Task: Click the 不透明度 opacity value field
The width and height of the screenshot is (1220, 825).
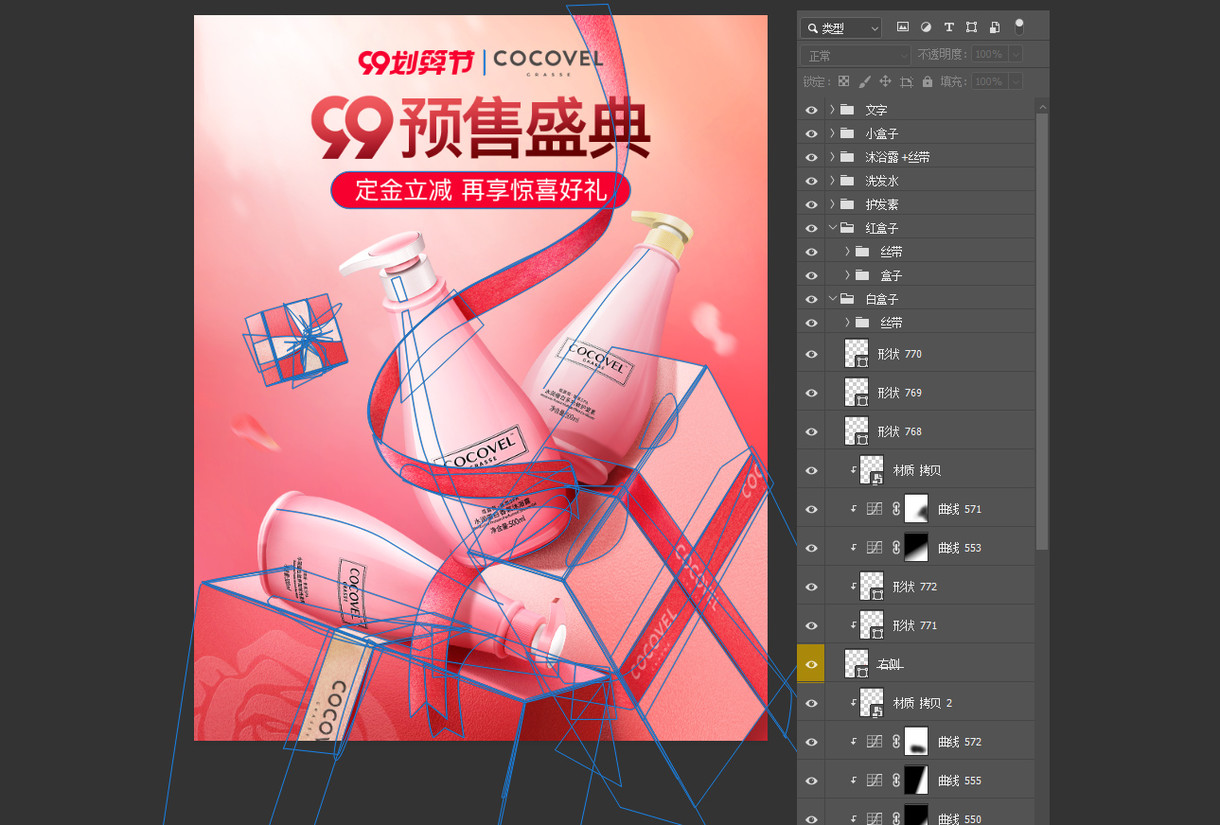Action: 989,54
